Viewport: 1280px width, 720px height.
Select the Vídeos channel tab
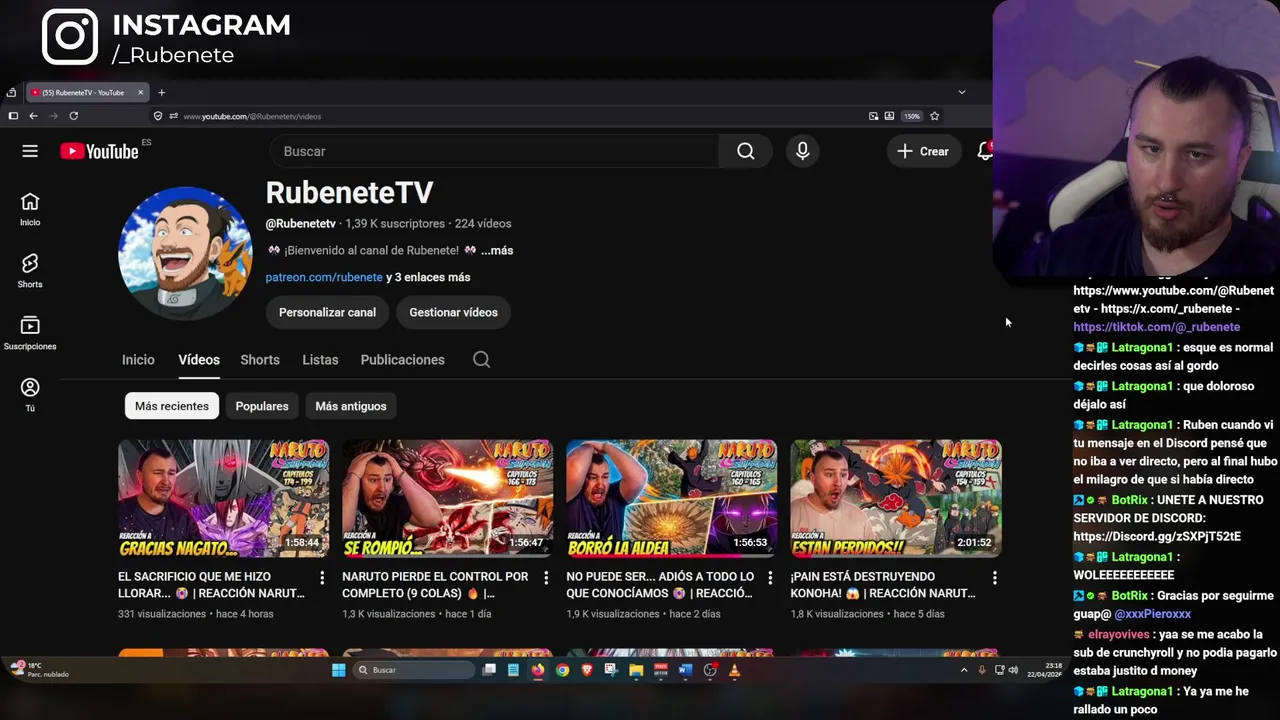tap(199, 360)
